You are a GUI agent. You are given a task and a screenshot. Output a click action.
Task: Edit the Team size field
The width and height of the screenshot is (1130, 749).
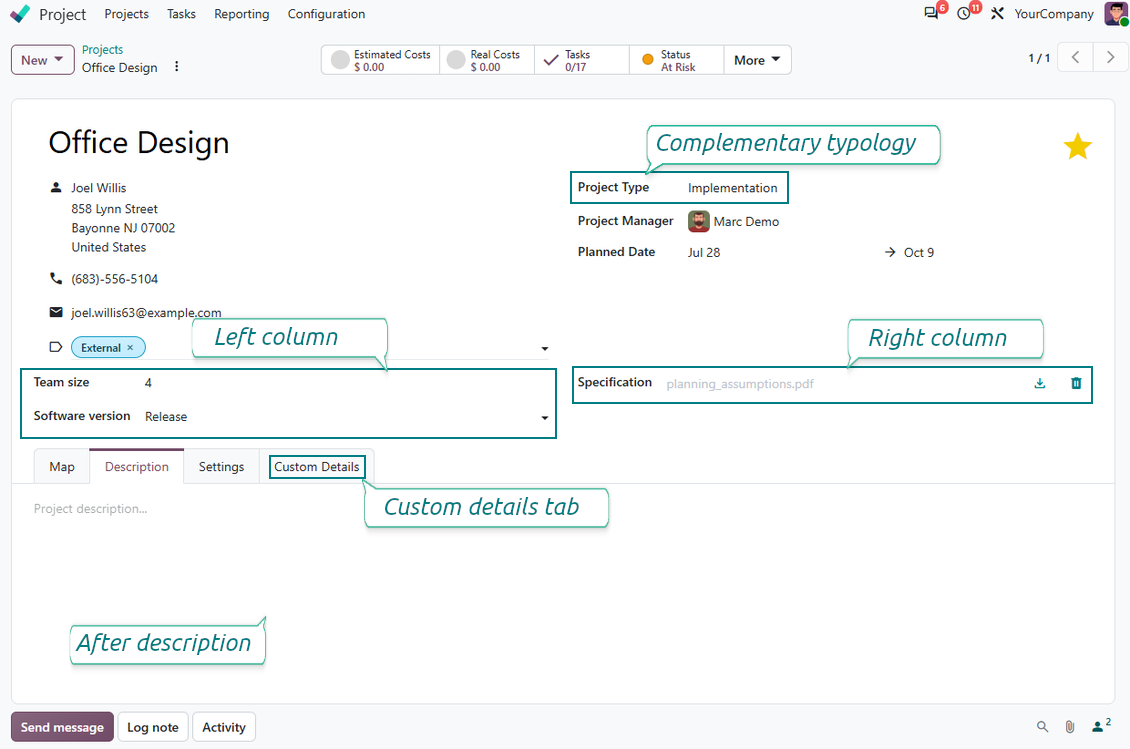tap(346, 383)
